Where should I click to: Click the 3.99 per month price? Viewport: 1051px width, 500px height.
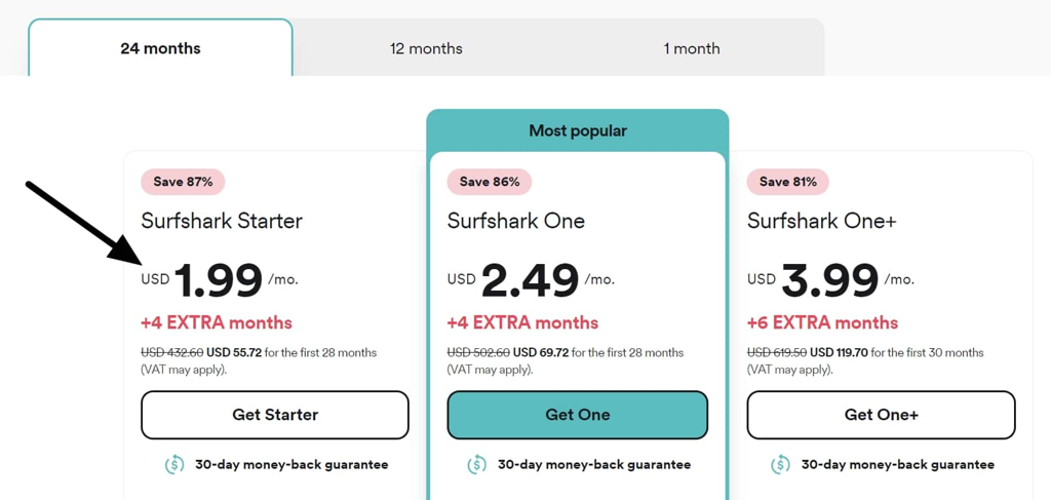tap(829, 281)
